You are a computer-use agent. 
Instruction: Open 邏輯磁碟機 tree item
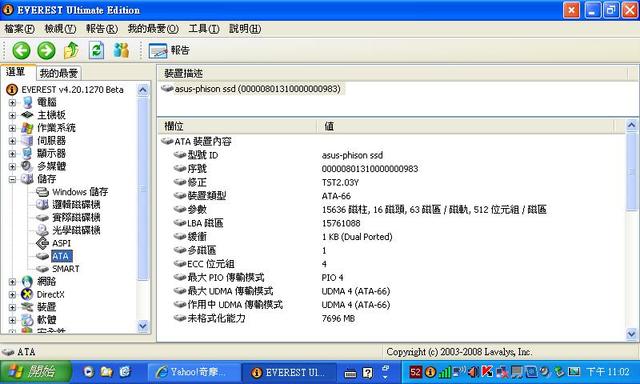coord(68,204)
